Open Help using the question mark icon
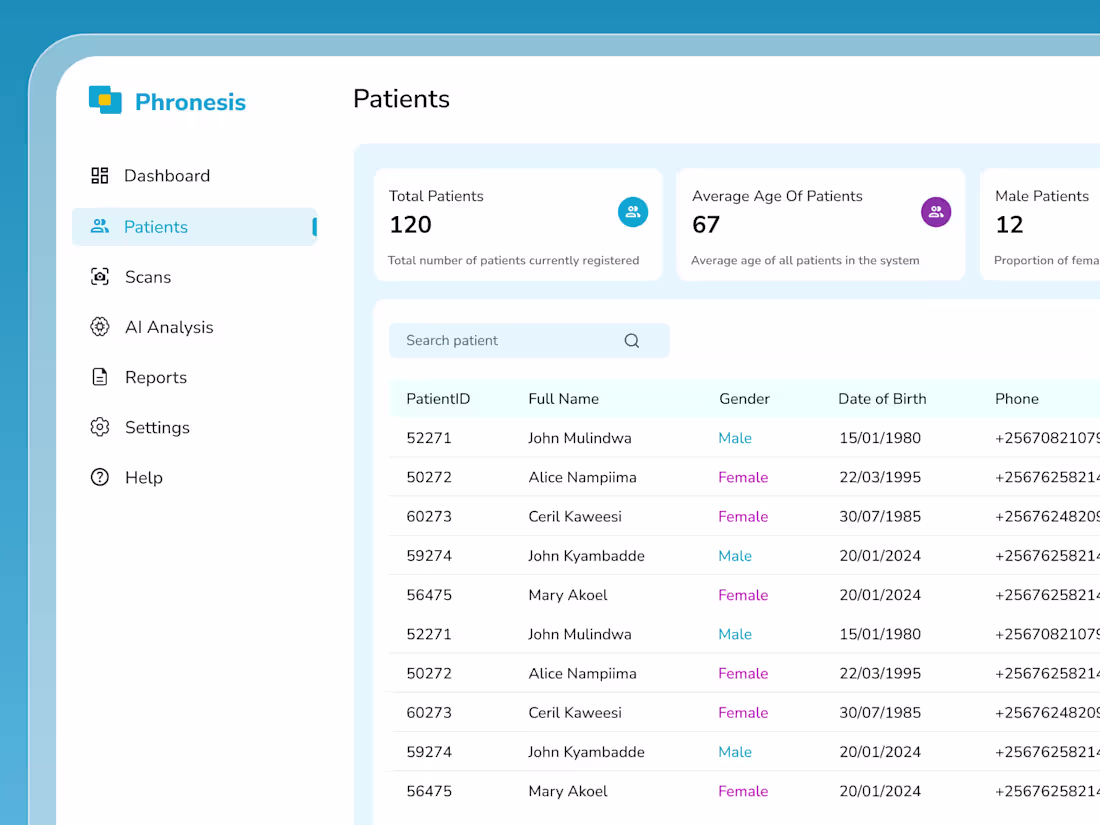Viewport: 1100px width, 825px height. point(100,477)
